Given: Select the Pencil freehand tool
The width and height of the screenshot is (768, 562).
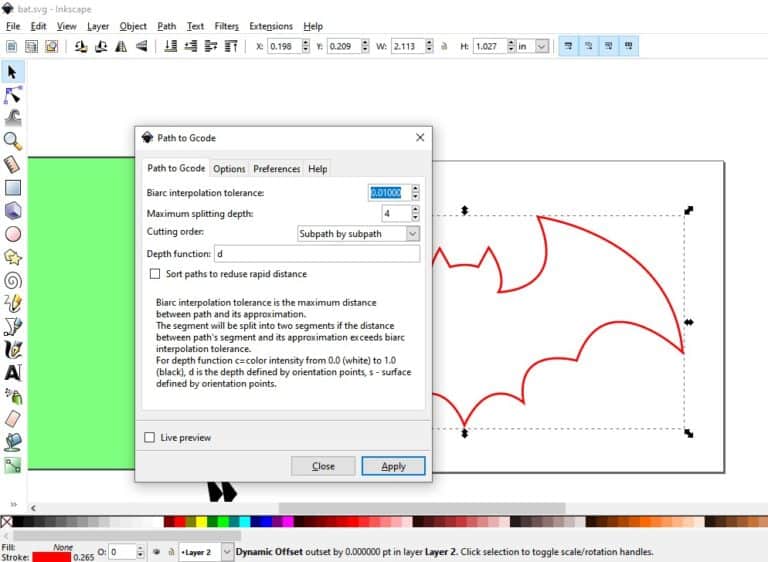Looking at the screenshot, I should [x=12, y=303].
